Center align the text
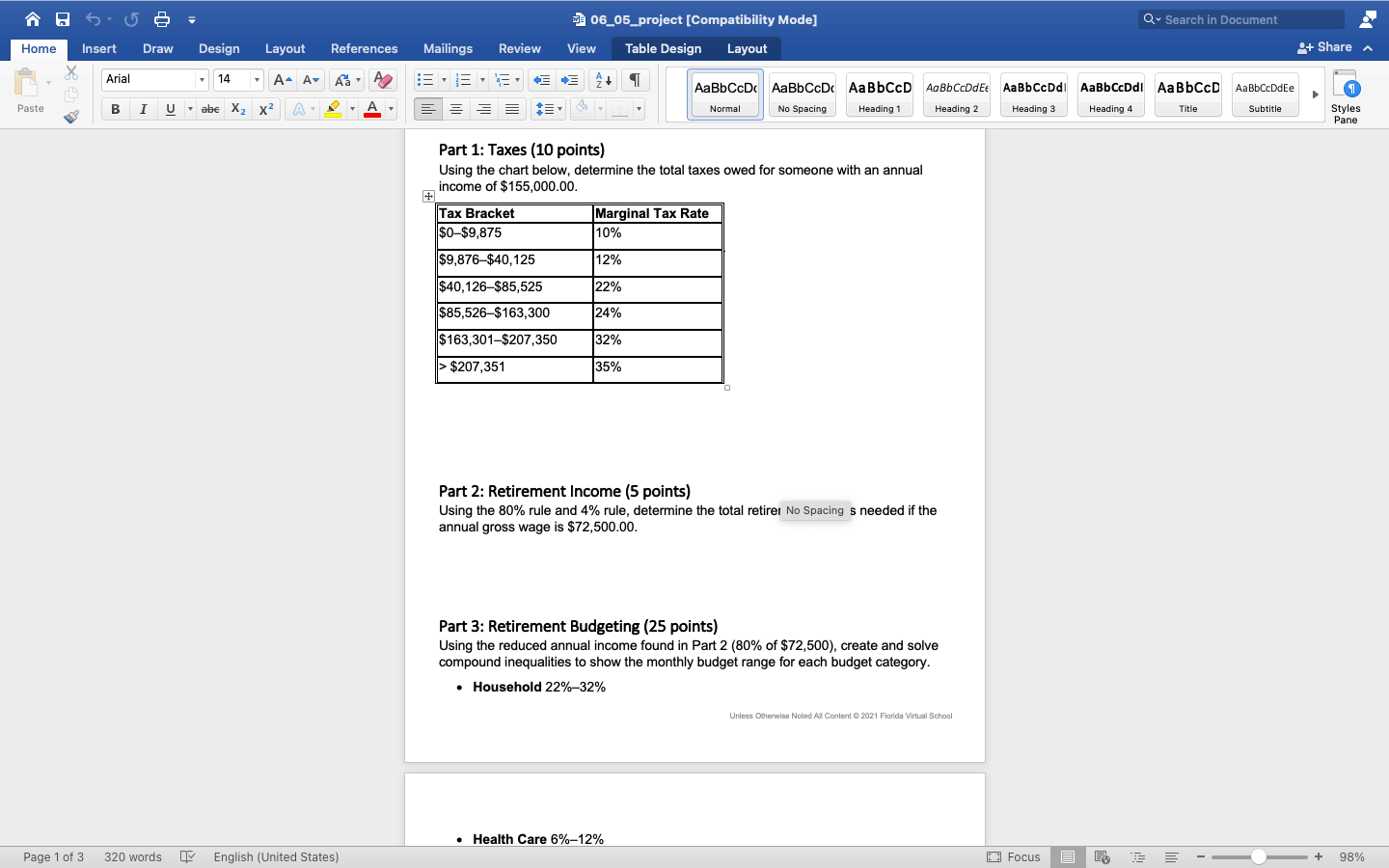The image size is (1389, 868). [456, 109]
